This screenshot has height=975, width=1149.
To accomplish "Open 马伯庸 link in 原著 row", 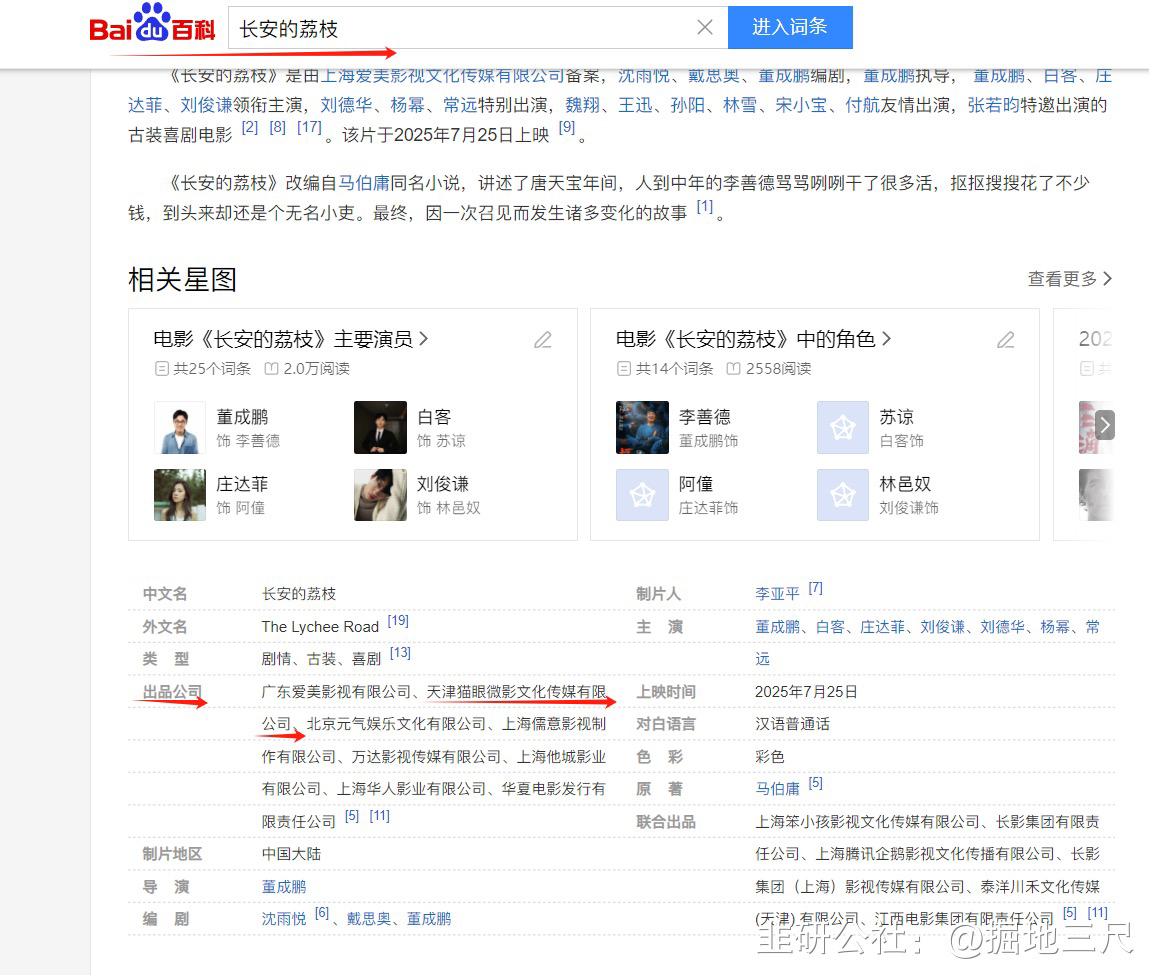I will 777,789.
